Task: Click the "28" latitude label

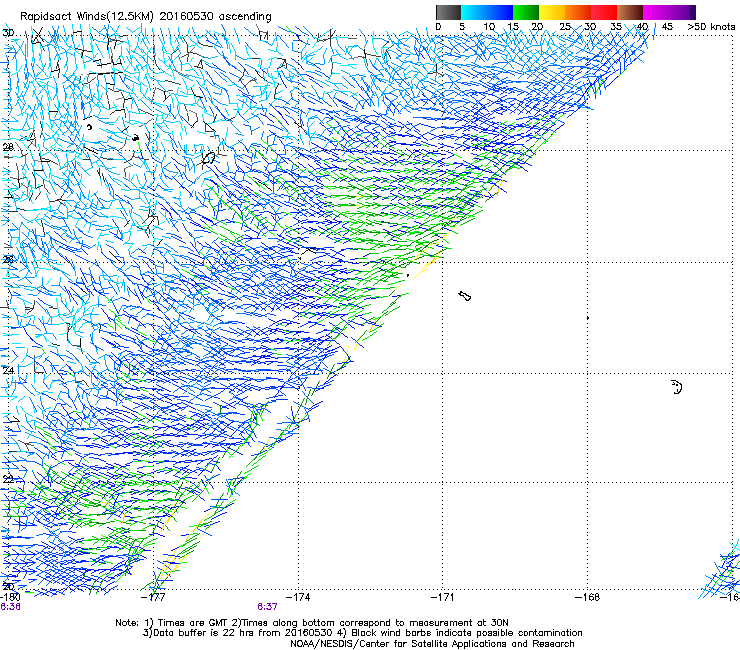Action: [8, 147]
